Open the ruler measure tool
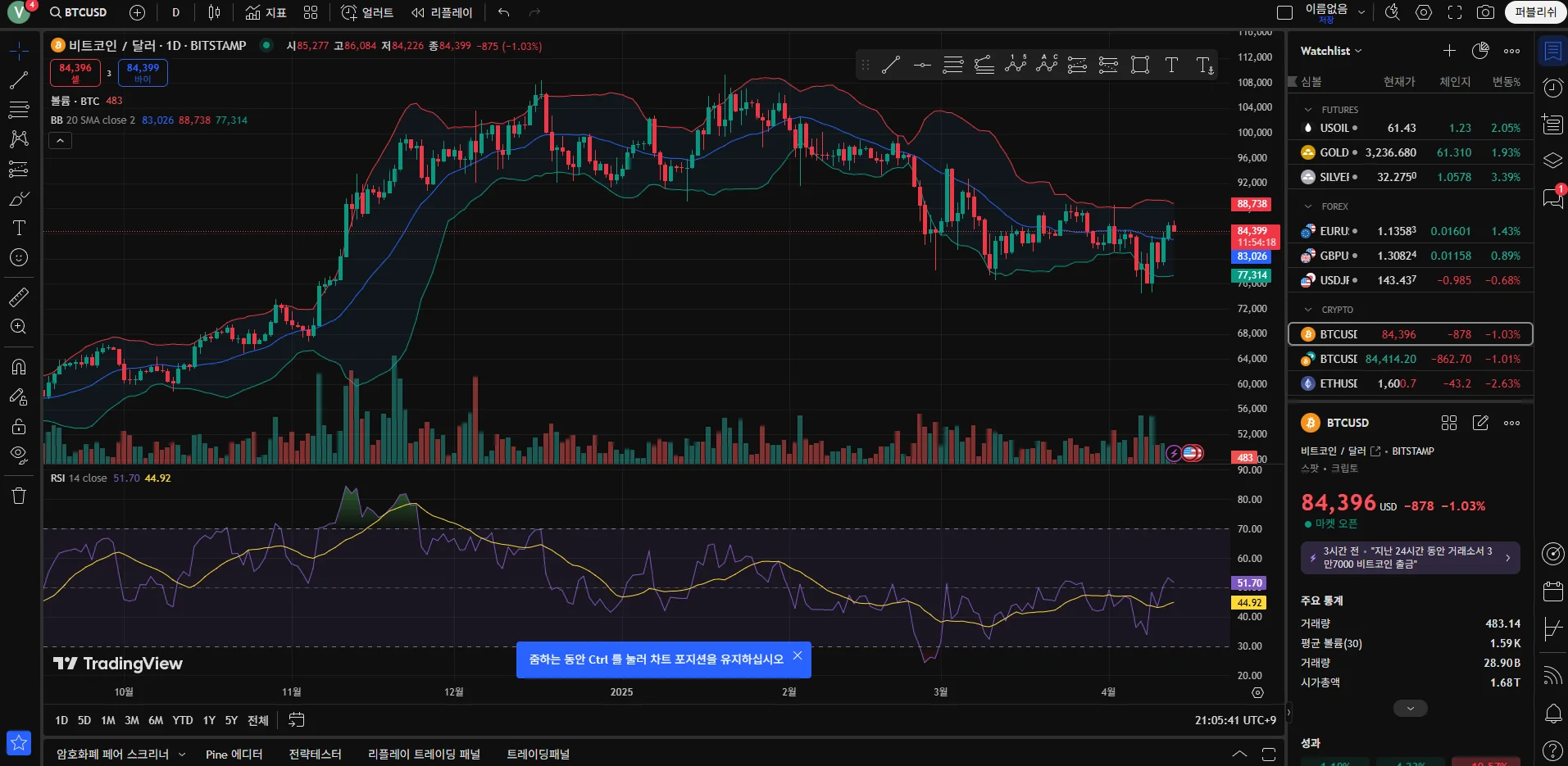Screen dimensions: 1568x766 pos(19,297)
